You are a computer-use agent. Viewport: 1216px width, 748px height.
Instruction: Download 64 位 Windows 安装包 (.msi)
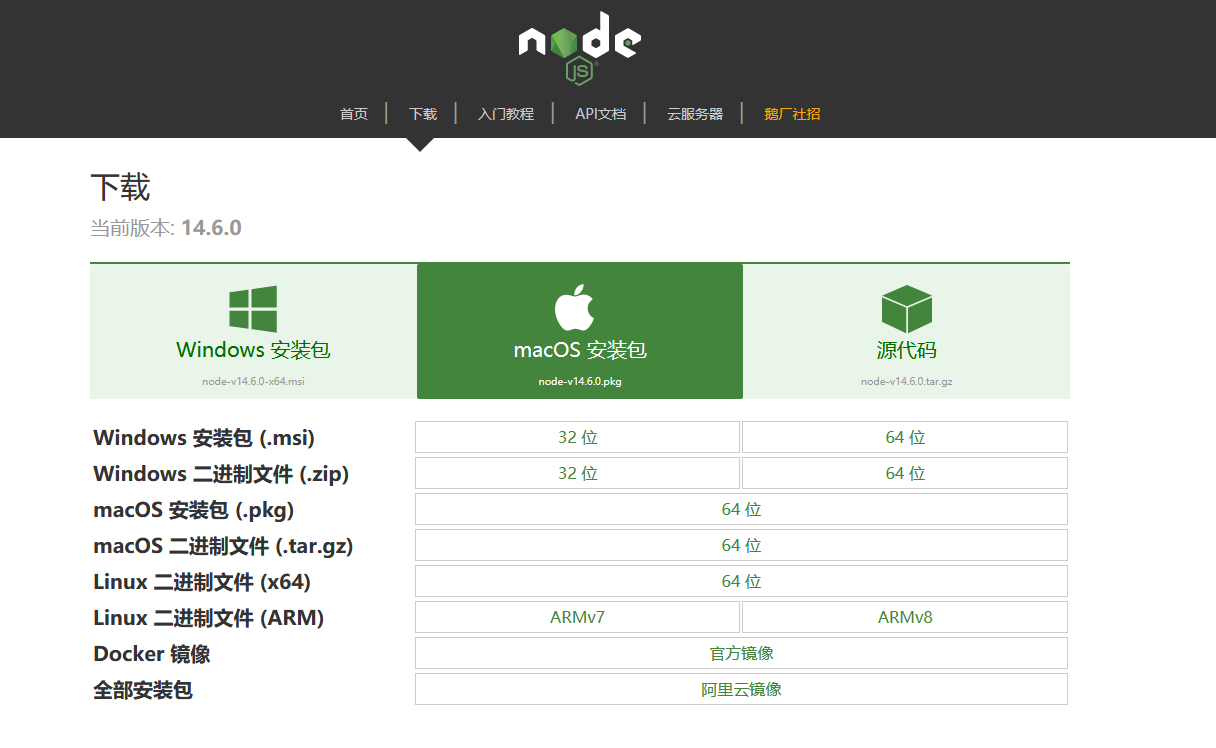pos(905,437)
